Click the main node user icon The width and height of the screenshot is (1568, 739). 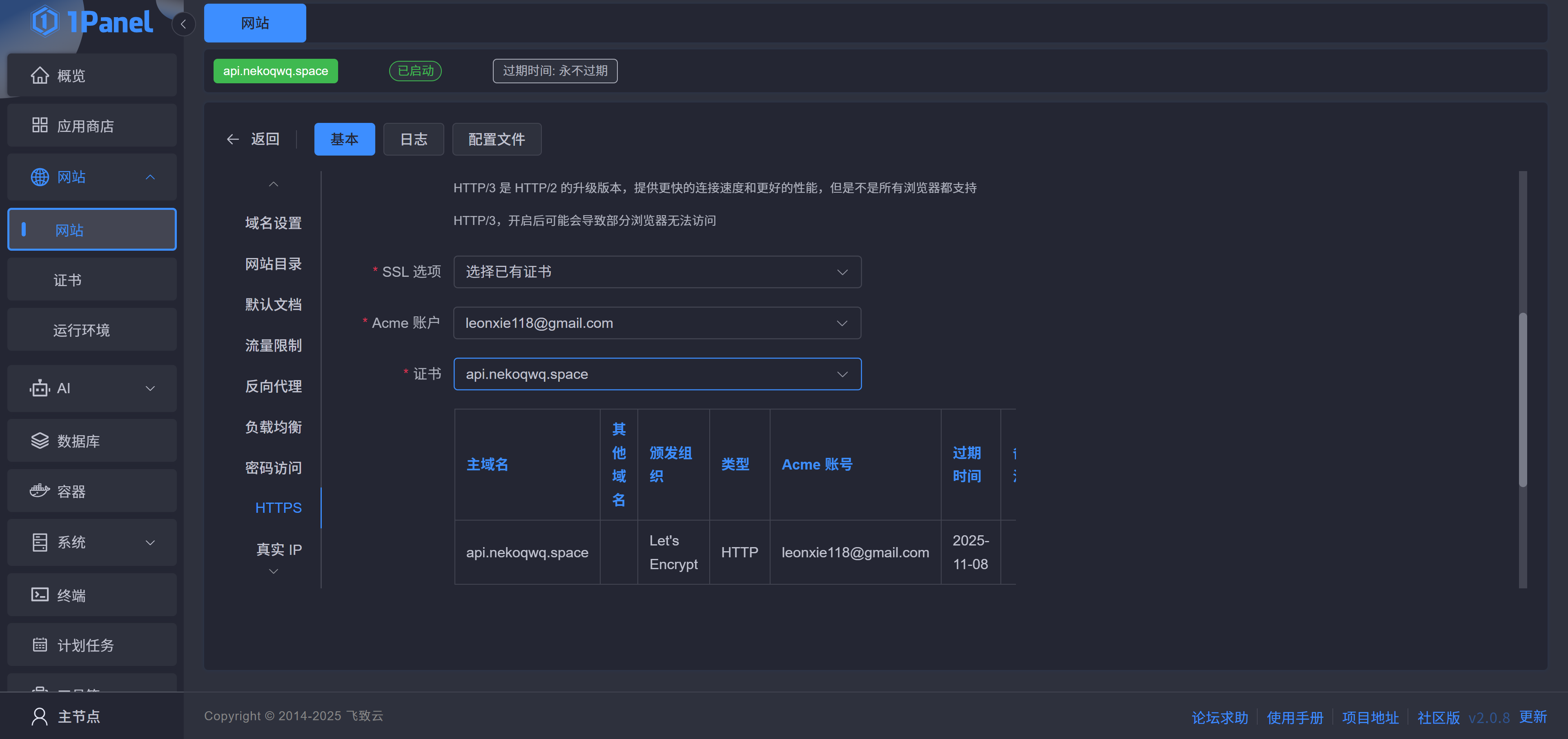pos(40,717)
